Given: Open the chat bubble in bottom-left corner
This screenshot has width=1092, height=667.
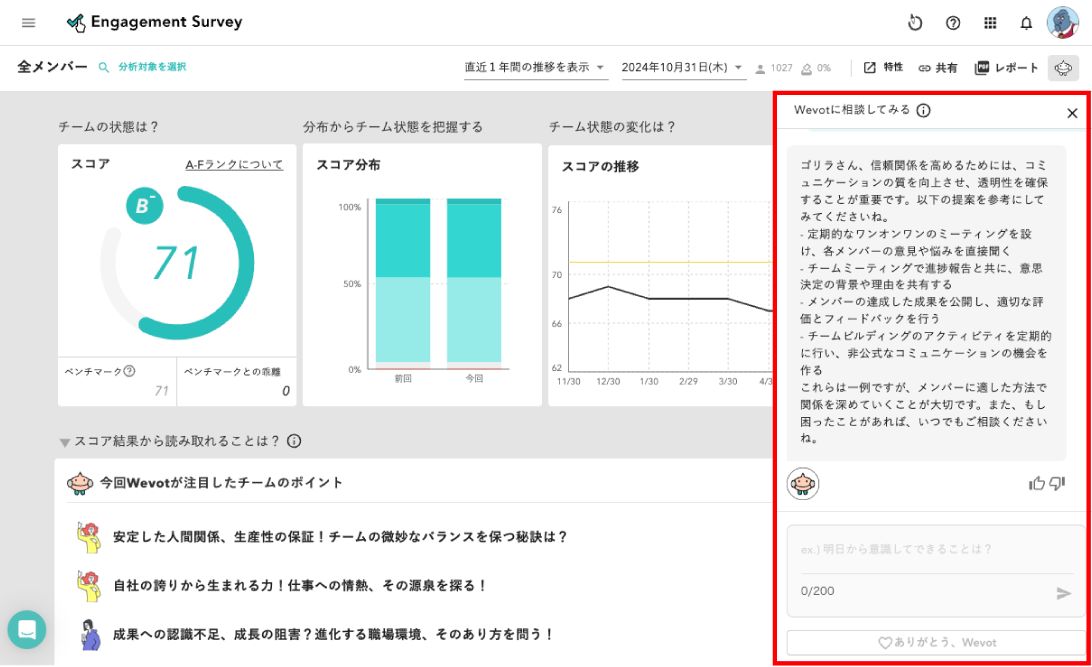Looking at the screenshot, I should [27, 630].
